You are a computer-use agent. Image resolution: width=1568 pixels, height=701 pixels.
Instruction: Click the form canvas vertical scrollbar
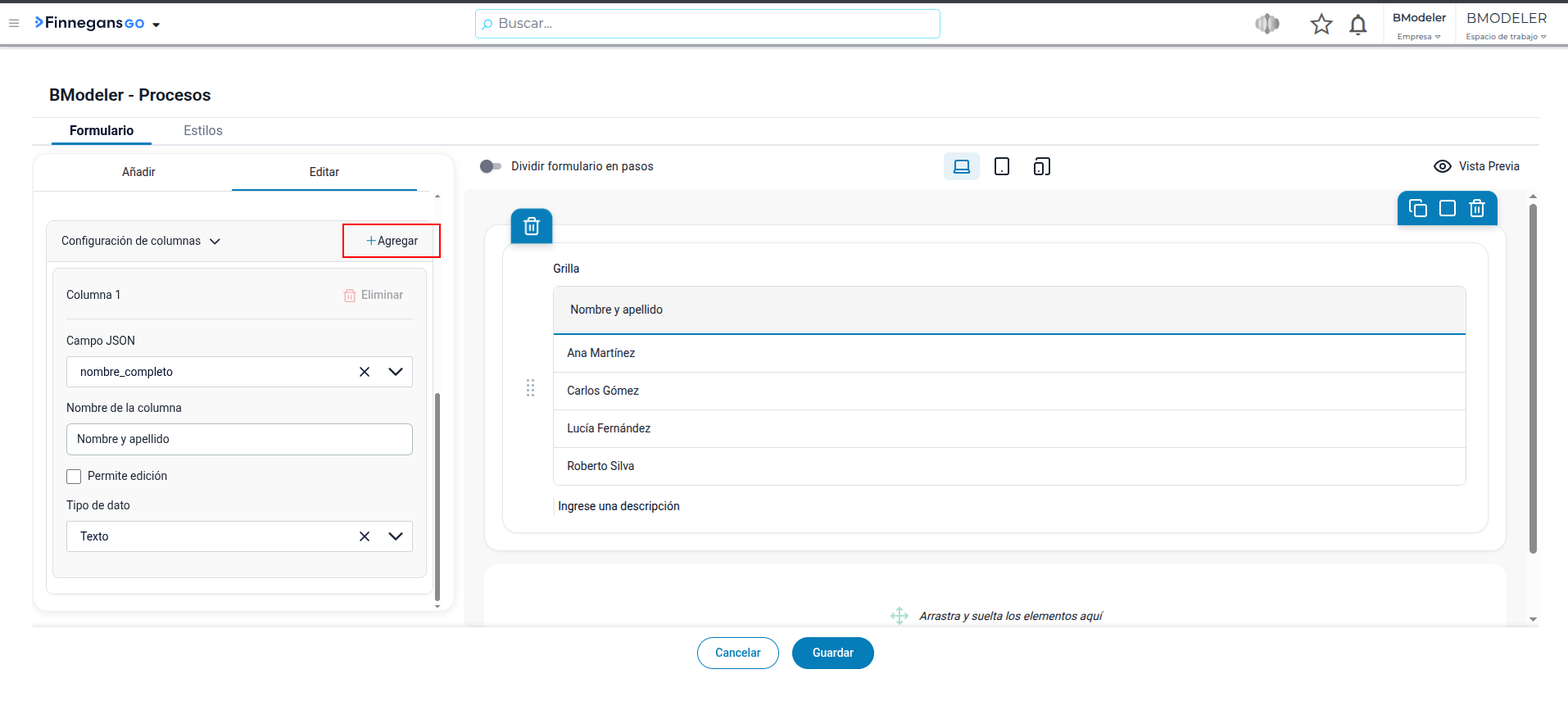(1533, 378)
